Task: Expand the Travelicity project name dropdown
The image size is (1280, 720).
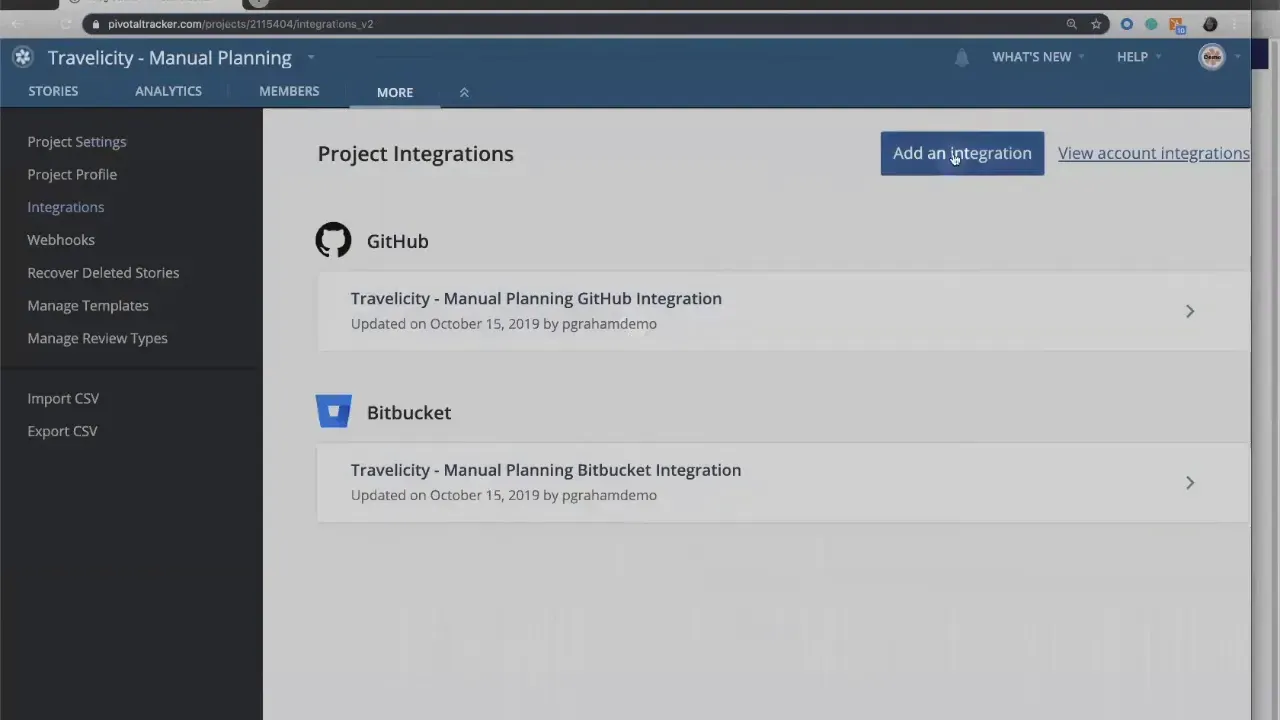Action: [310, 58]
